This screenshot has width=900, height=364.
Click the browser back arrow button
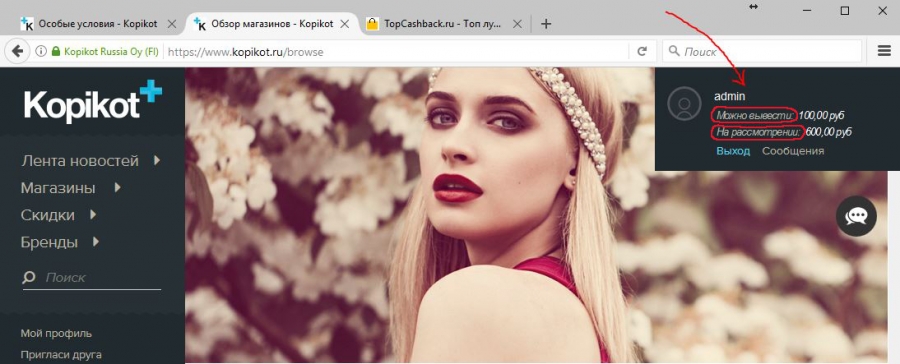click(x=17, y=52)
